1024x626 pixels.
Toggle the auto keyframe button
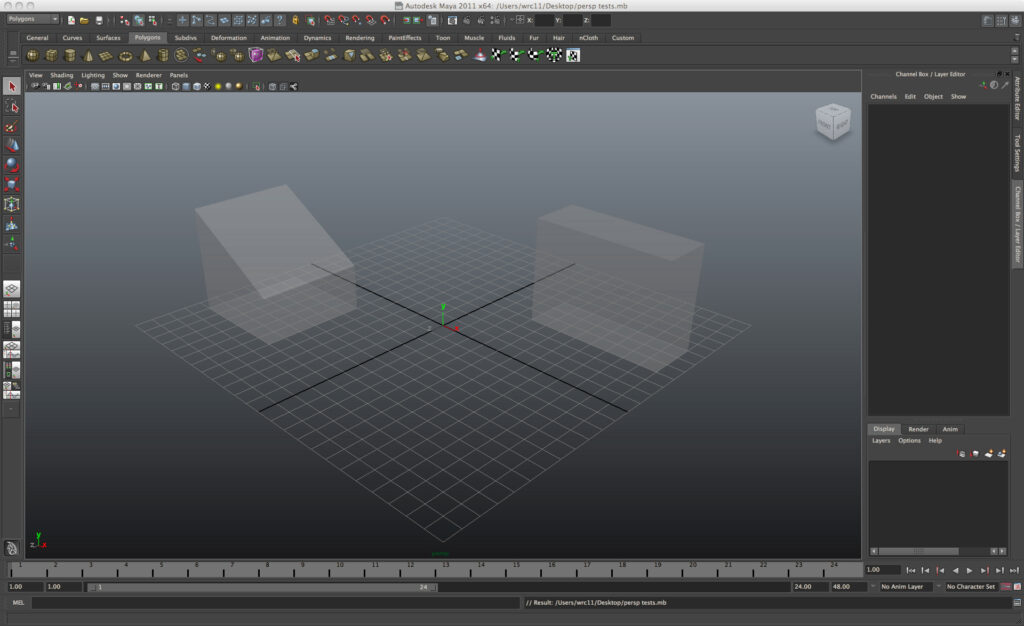pos(1005,587)
